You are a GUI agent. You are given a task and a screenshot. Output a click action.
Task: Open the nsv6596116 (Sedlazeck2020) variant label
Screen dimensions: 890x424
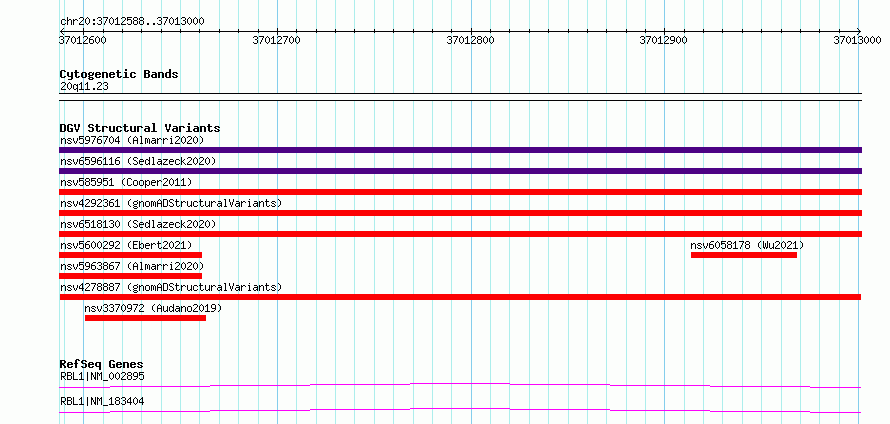click(x=138, y=161)
